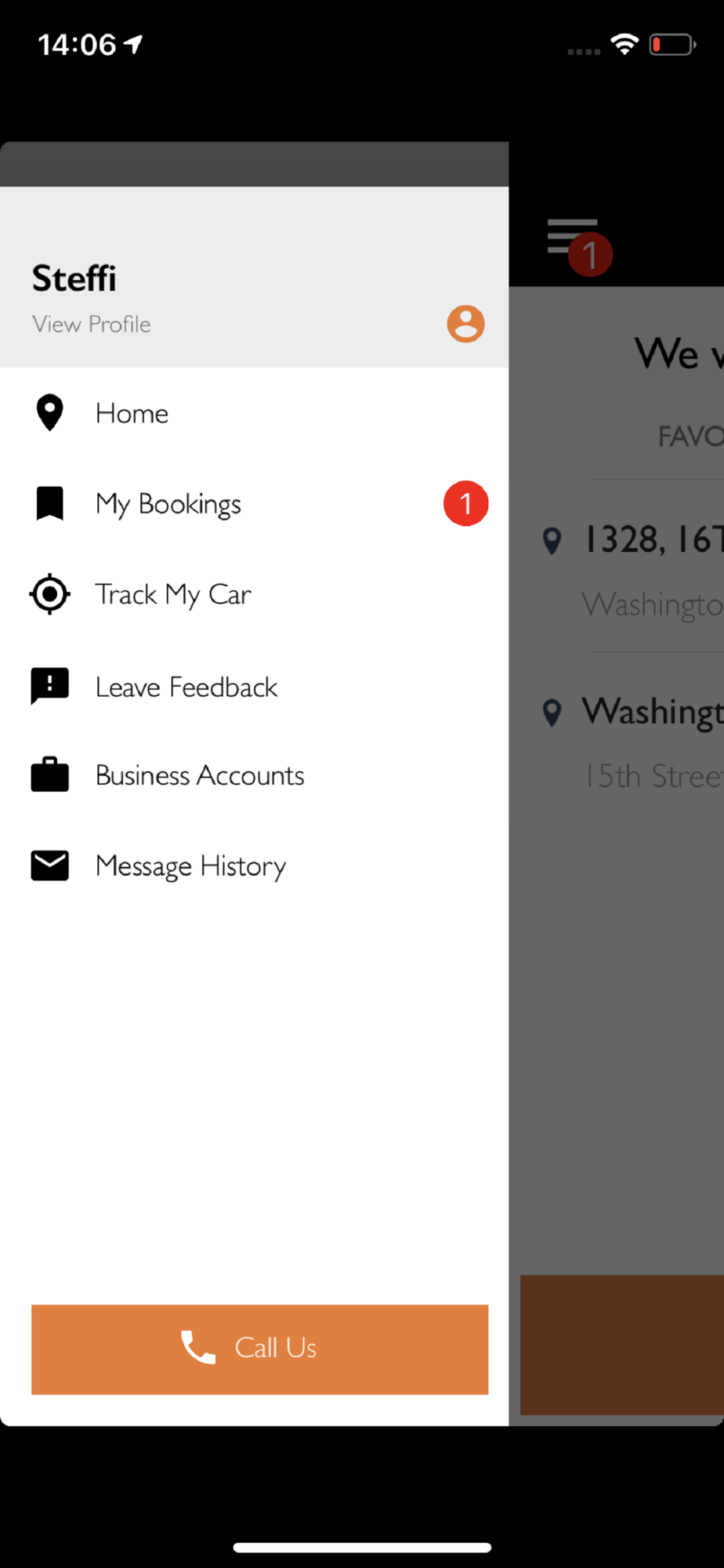Image resolution: width=724 pixels, height=1568 pixels.
Task: Go to Business Accounts
Action: (254, 775)
